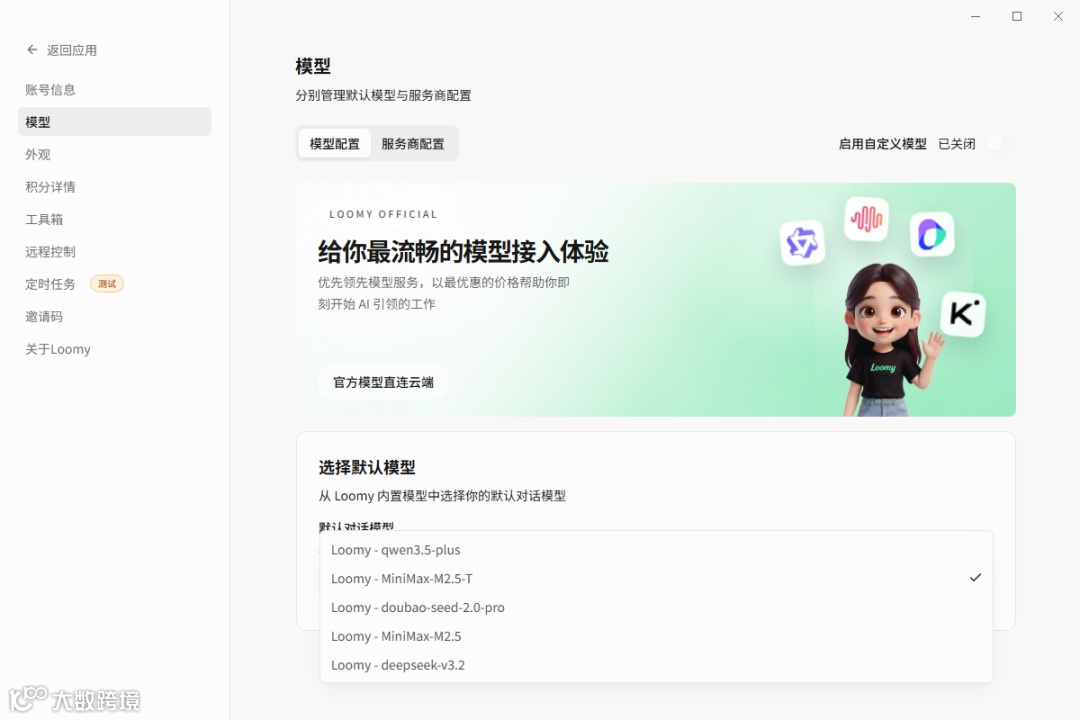Viewport: 1080px width, 720px height.
Task: Pick Loomy - deepseek-v3.2 as default model
Action: coord(656,665)
